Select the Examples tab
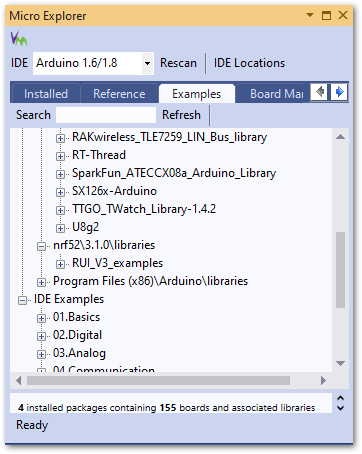 pos(197,94)
